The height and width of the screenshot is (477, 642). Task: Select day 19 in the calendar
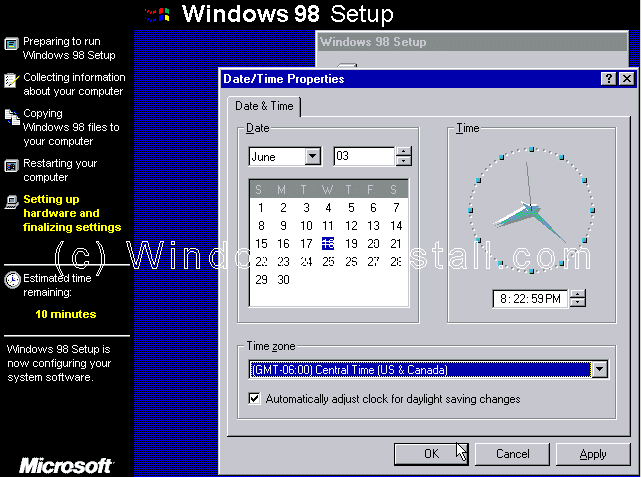[351, 244]
